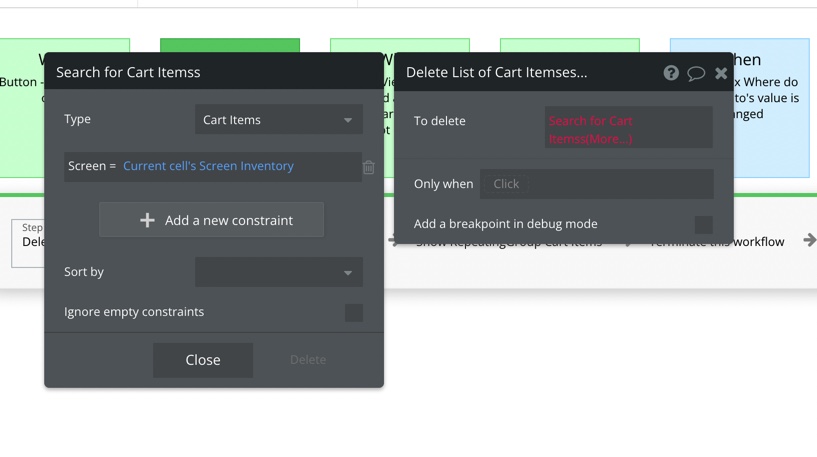Close the Delete List of Cart Itemses dialog
The height and width of the screenshot is (457, 817).
(721, 73)
